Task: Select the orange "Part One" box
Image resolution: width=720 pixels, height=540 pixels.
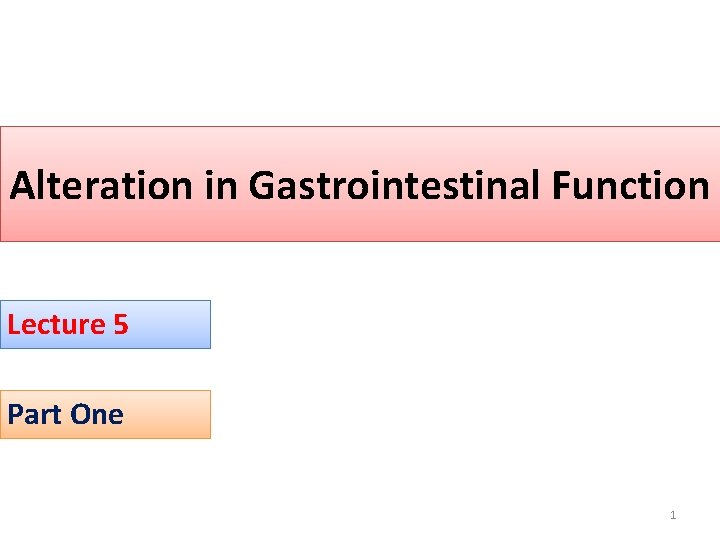Action: (105, 414)
